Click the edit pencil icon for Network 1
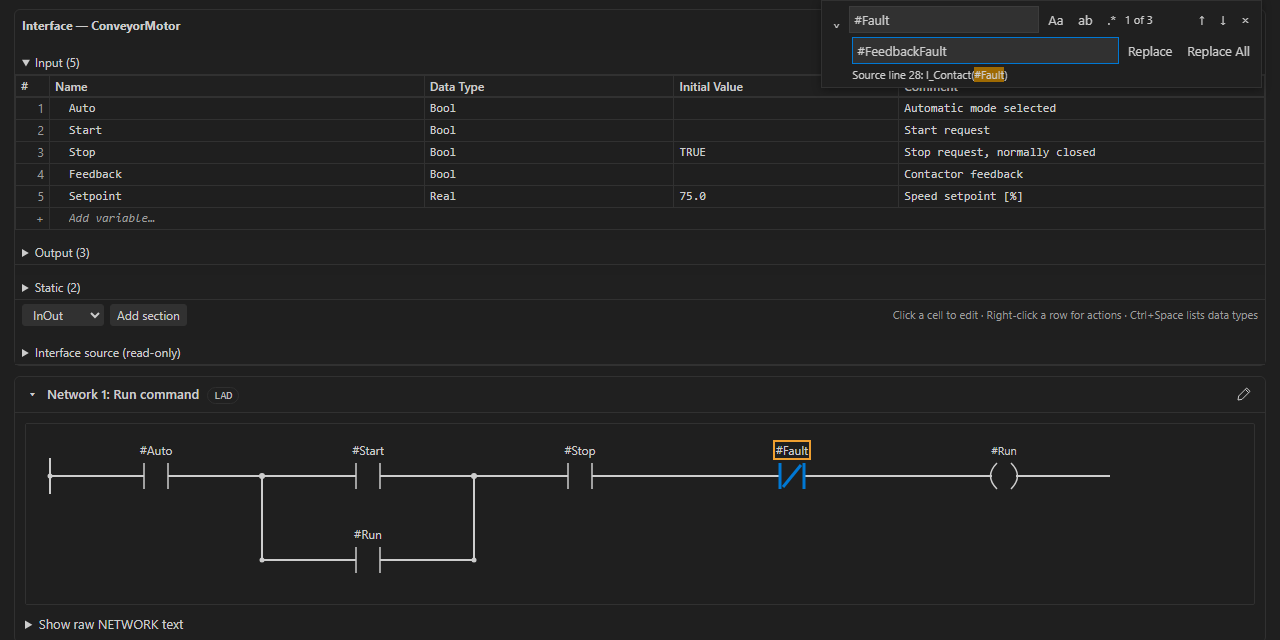Viewport: 1280px width, 640px height. 1244,395
